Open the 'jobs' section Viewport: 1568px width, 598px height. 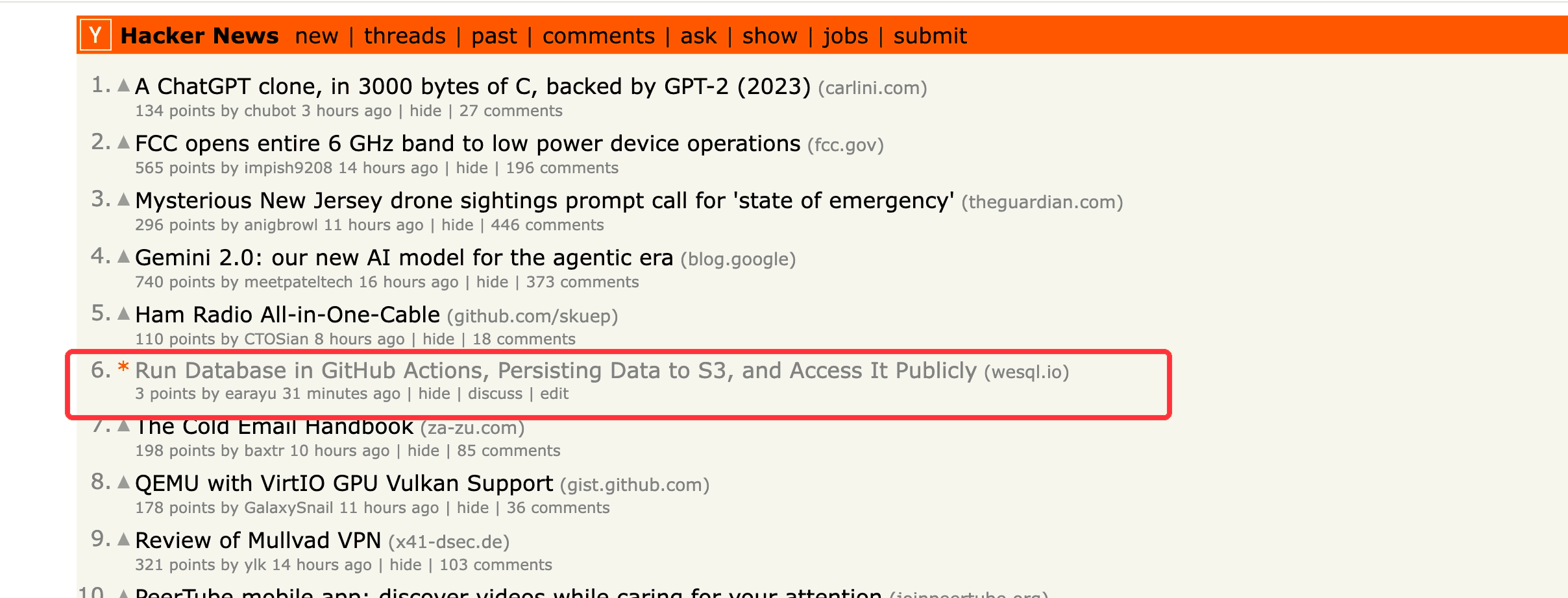click(845, 36)
